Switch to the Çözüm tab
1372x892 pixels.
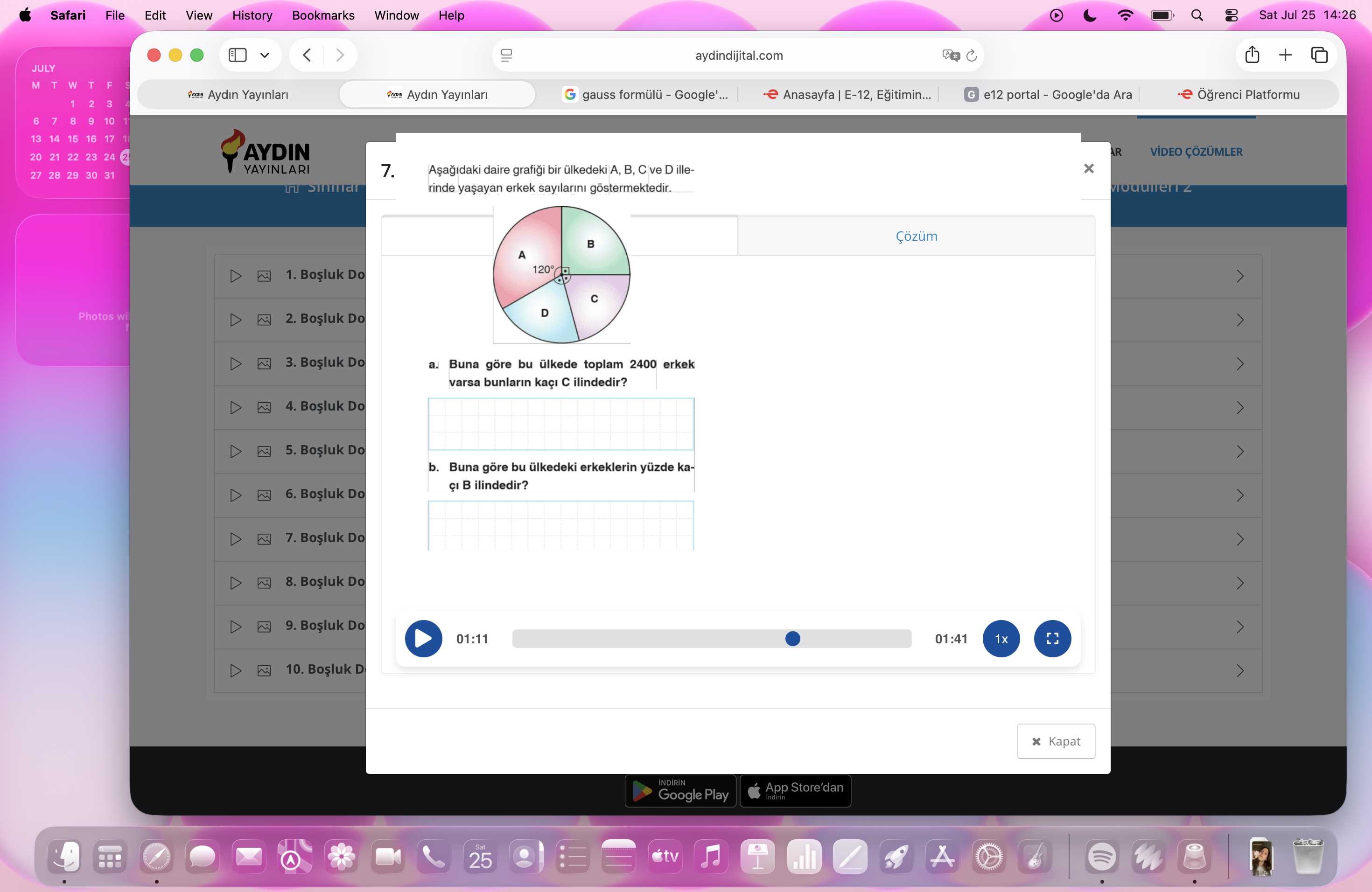click(x=916, y=236)
